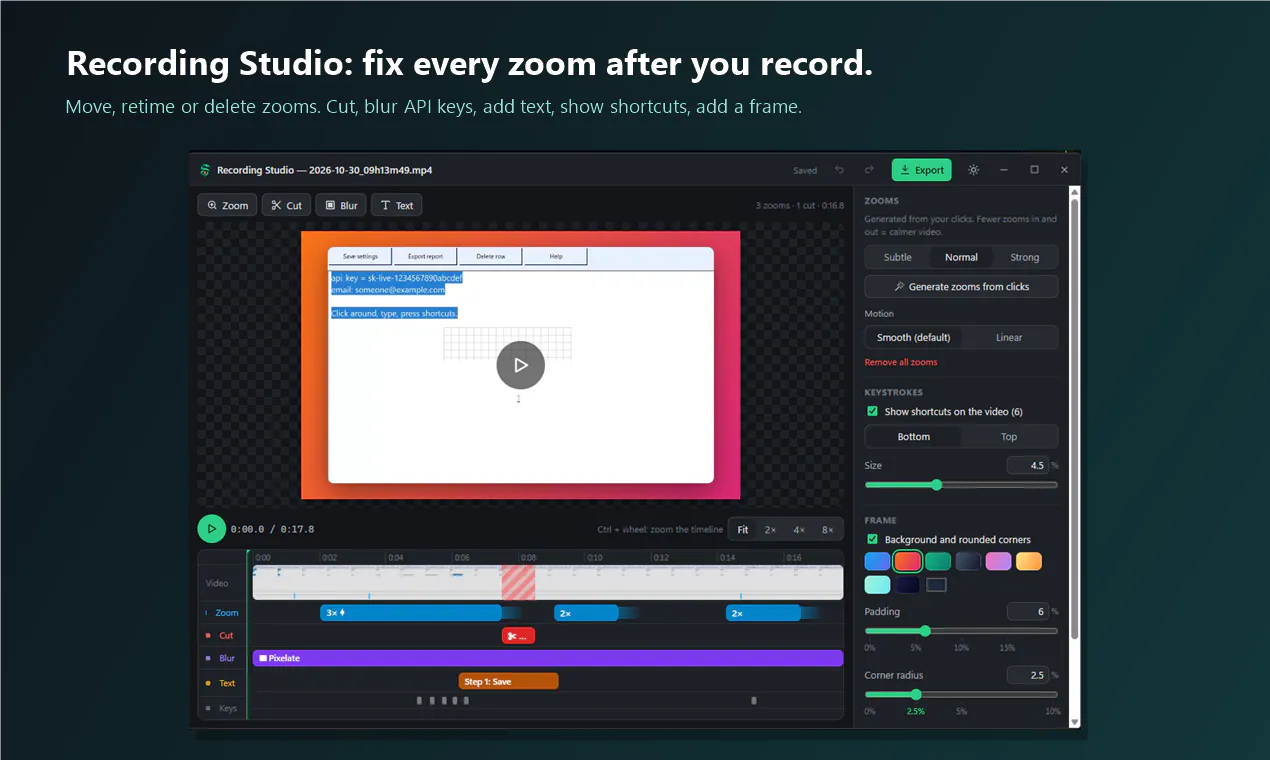Click the Padding value field
The image size is (1270, 760).
[x=1026, y=611]
